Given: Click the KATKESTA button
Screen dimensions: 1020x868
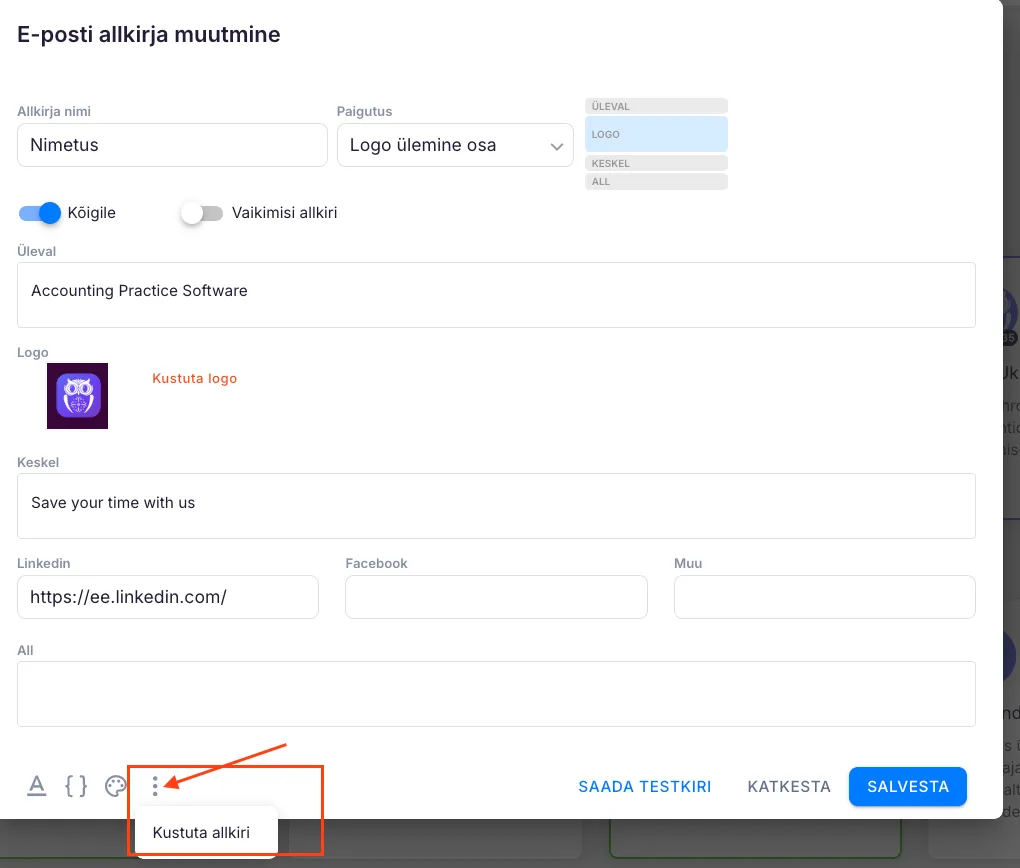Looking at the screenshot, I should coord(789,786).
